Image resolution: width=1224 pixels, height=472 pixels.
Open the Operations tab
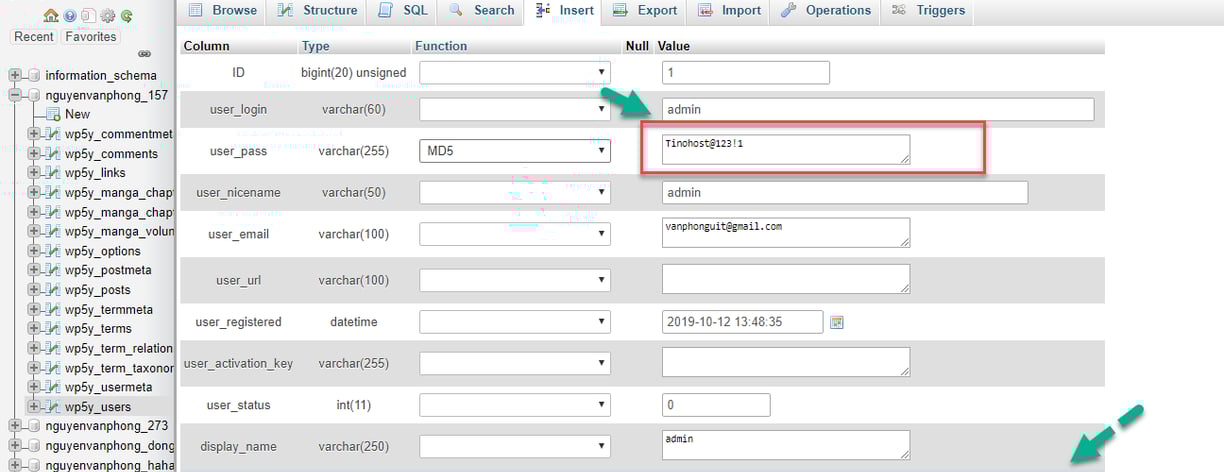[x=827, y=11]
